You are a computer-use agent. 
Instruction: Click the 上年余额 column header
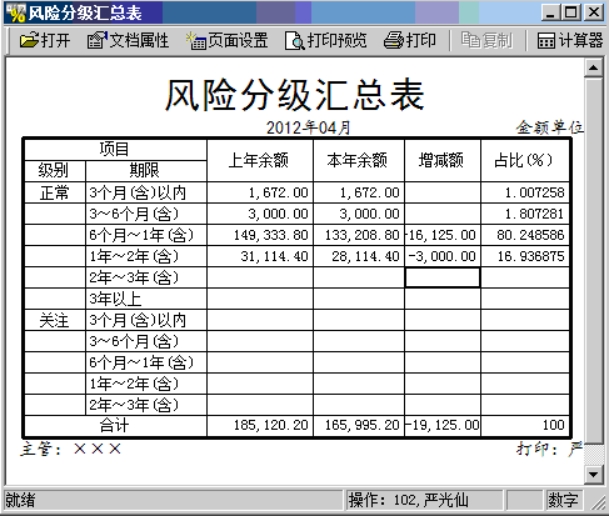(x=259, y=160)
